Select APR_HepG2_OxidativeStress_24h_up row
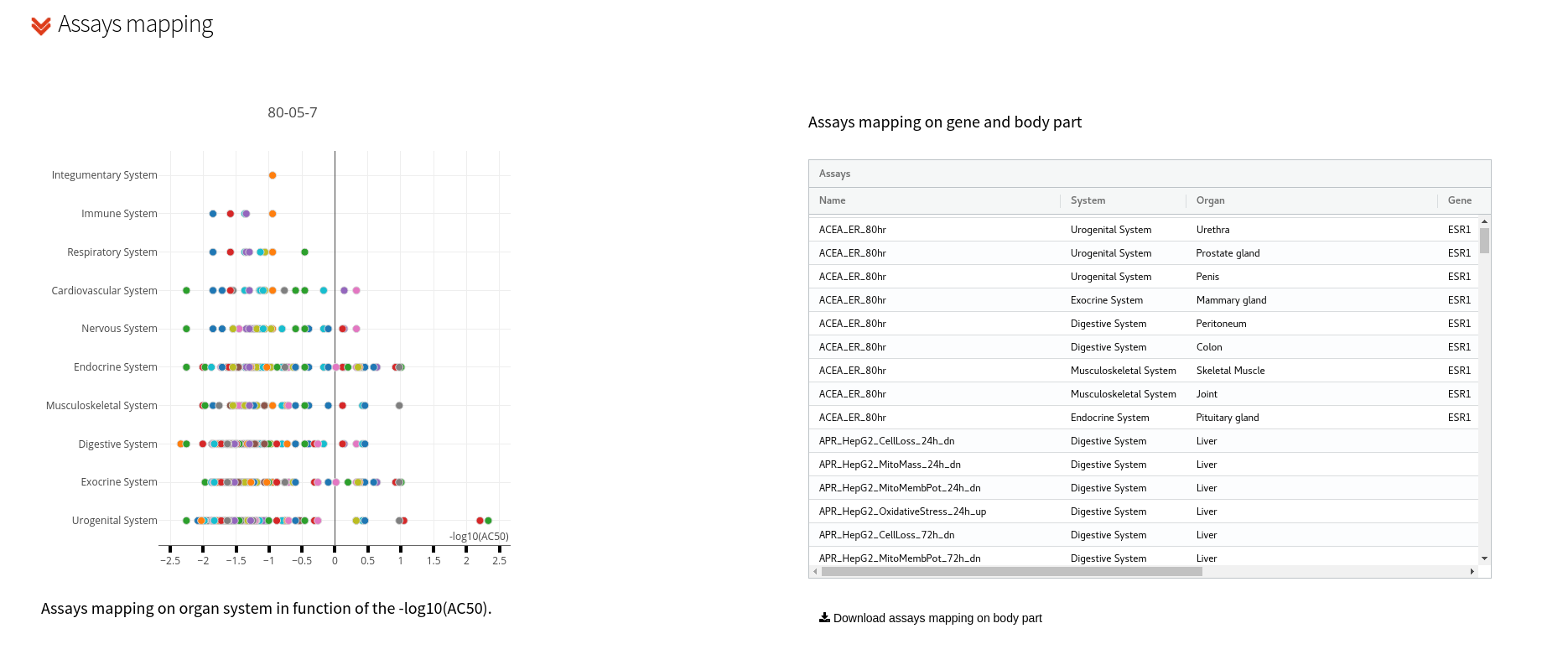Screen dimensions: 1568x670 (x=1144, y=512)
